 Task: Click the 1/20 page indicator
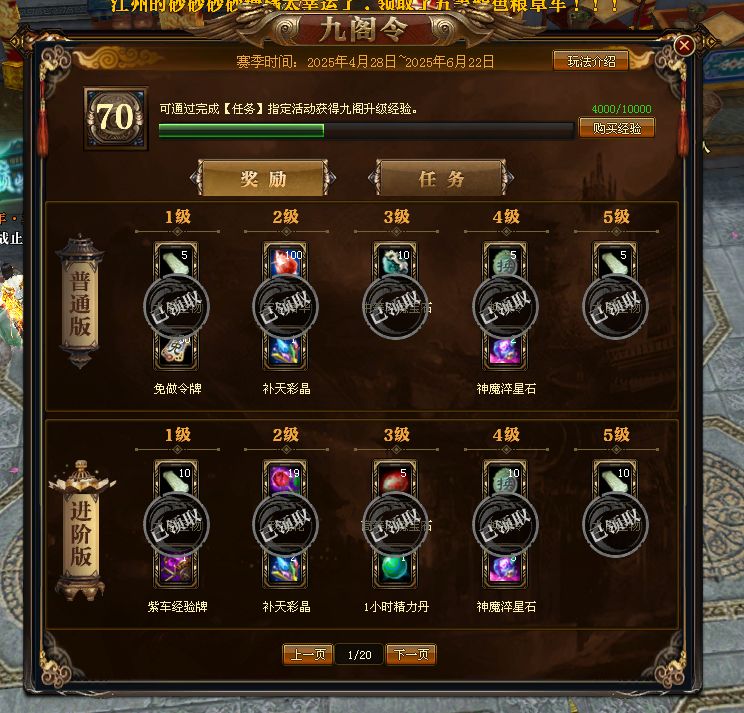359,655
